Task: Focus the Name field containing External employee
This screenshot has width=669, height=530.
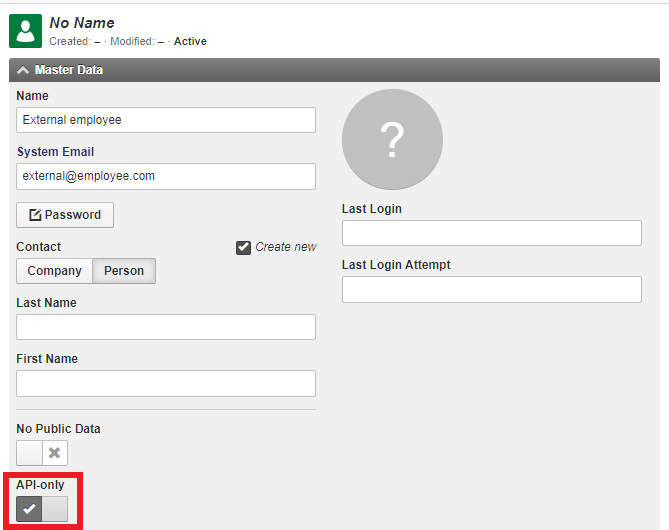Action: coord(166,120)
